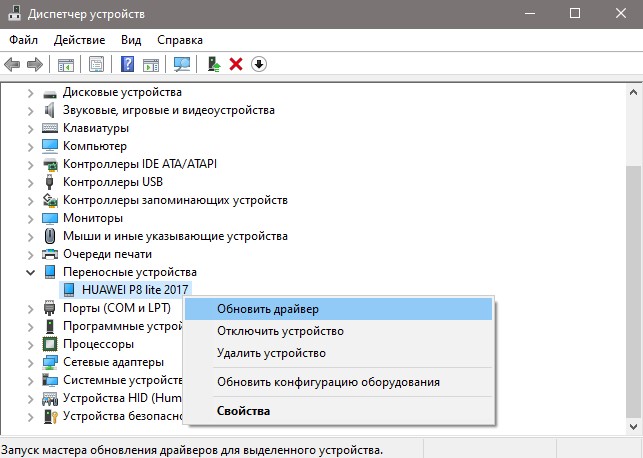This screenshot has height=458, width=643.
Task: Click the blue Help question-mark icon
Action: click(x=128, y=64)
